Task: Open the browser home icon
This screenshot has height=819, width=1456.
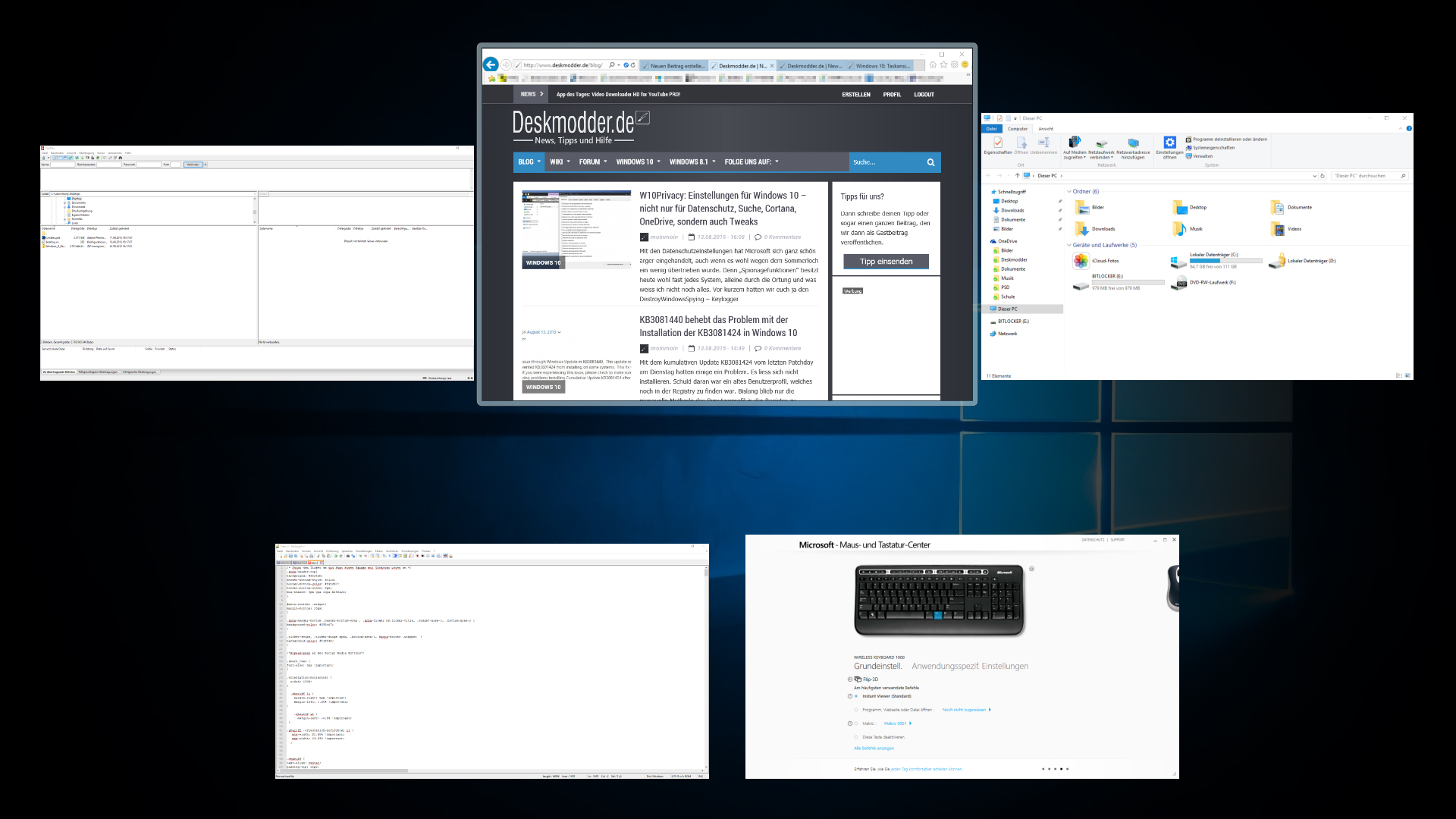Action: point(933,65)
